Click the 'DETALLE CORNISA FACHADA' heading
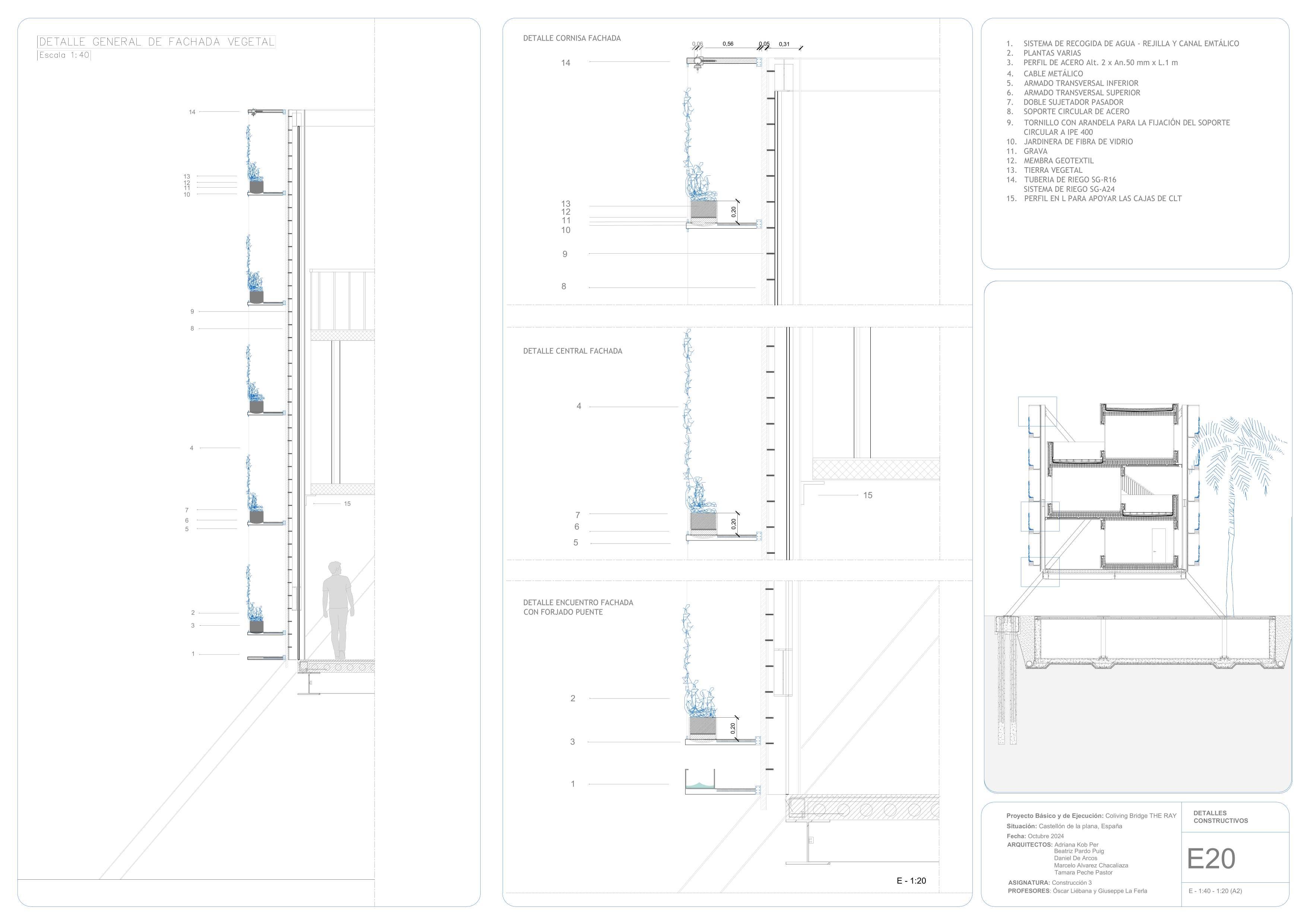The image size is (1307, 924). point(572,38)
